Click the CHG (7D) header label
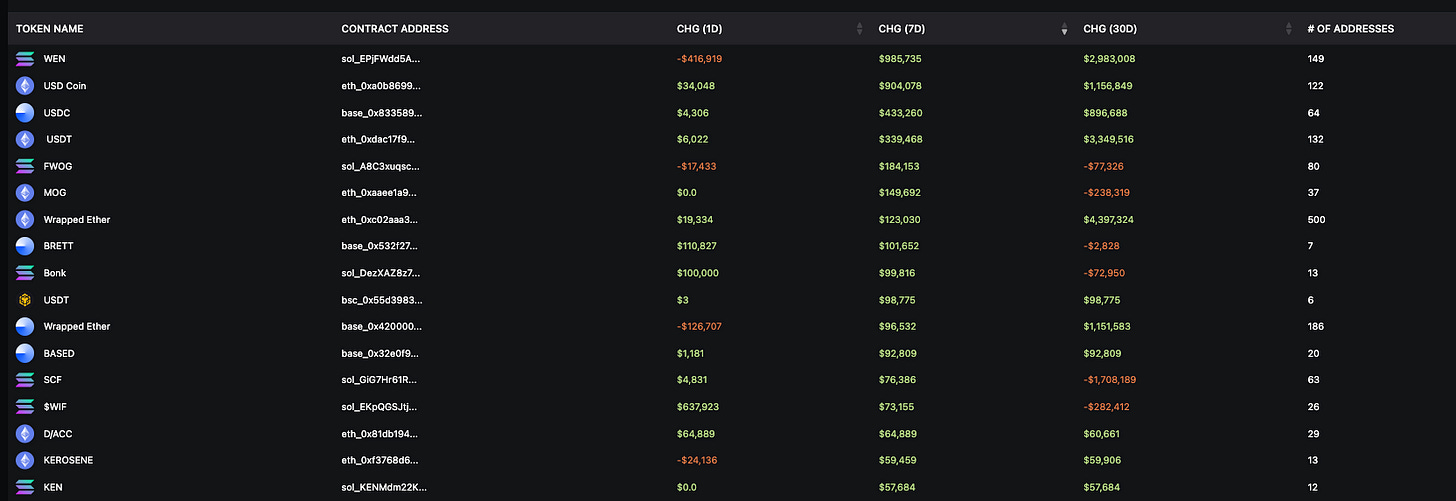The width and height of the screenshot is (1456, 501). coord(901,29)
